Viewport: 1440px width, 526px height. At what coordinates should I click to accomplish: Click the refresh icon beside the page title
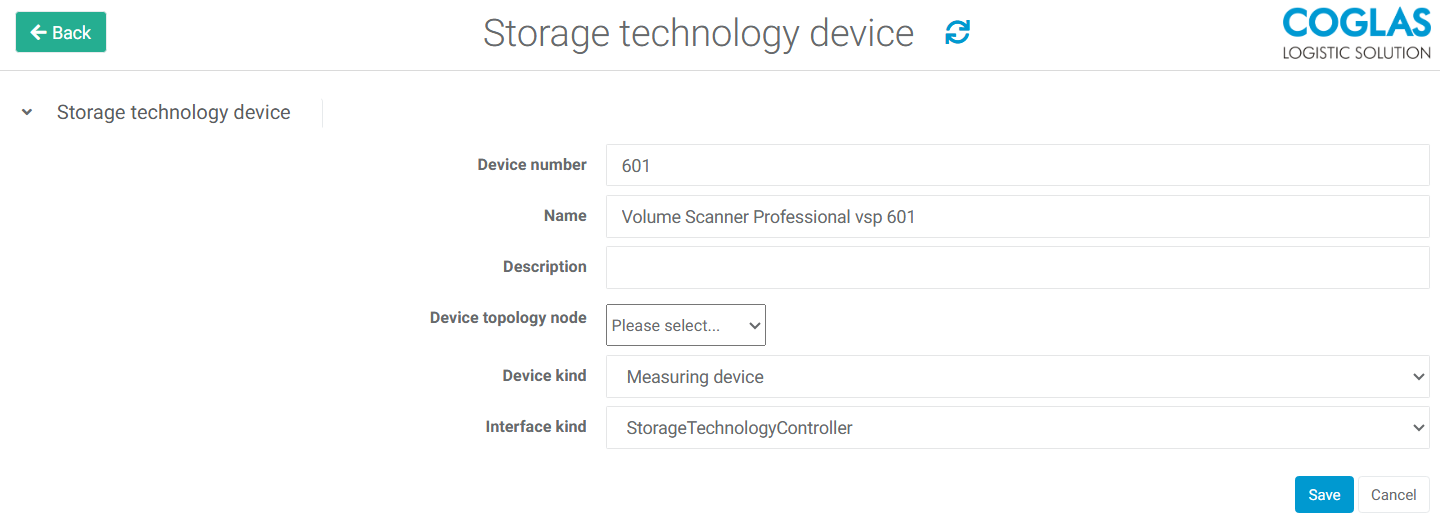pos(958,33)
